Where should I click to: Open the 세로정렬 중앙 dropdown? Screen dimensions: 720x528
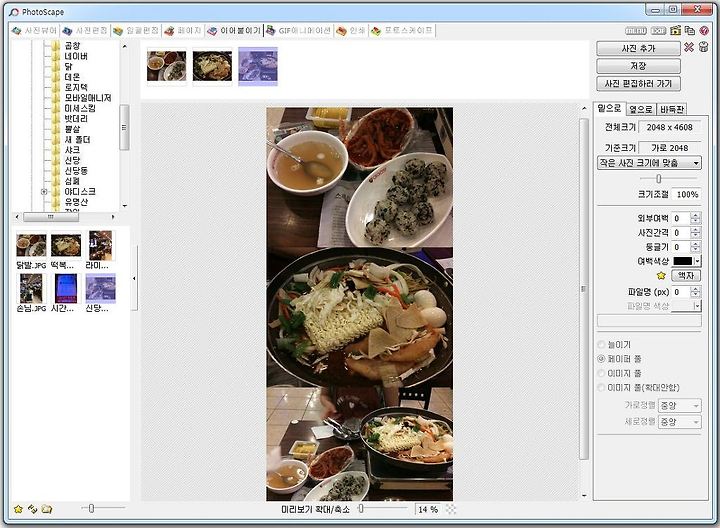[x=680, y=421]
